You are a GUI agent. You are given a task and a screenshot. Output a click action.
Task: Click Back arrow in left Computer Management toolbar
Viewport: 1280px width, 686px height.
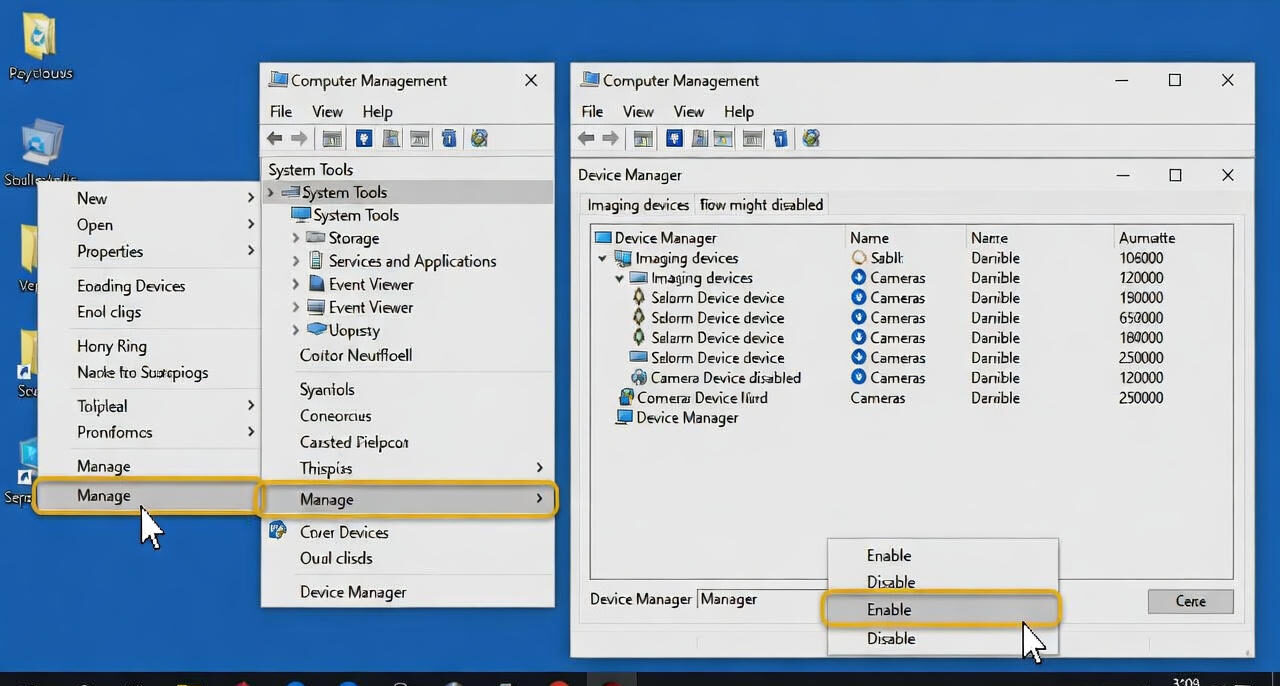tap(275, 139)
